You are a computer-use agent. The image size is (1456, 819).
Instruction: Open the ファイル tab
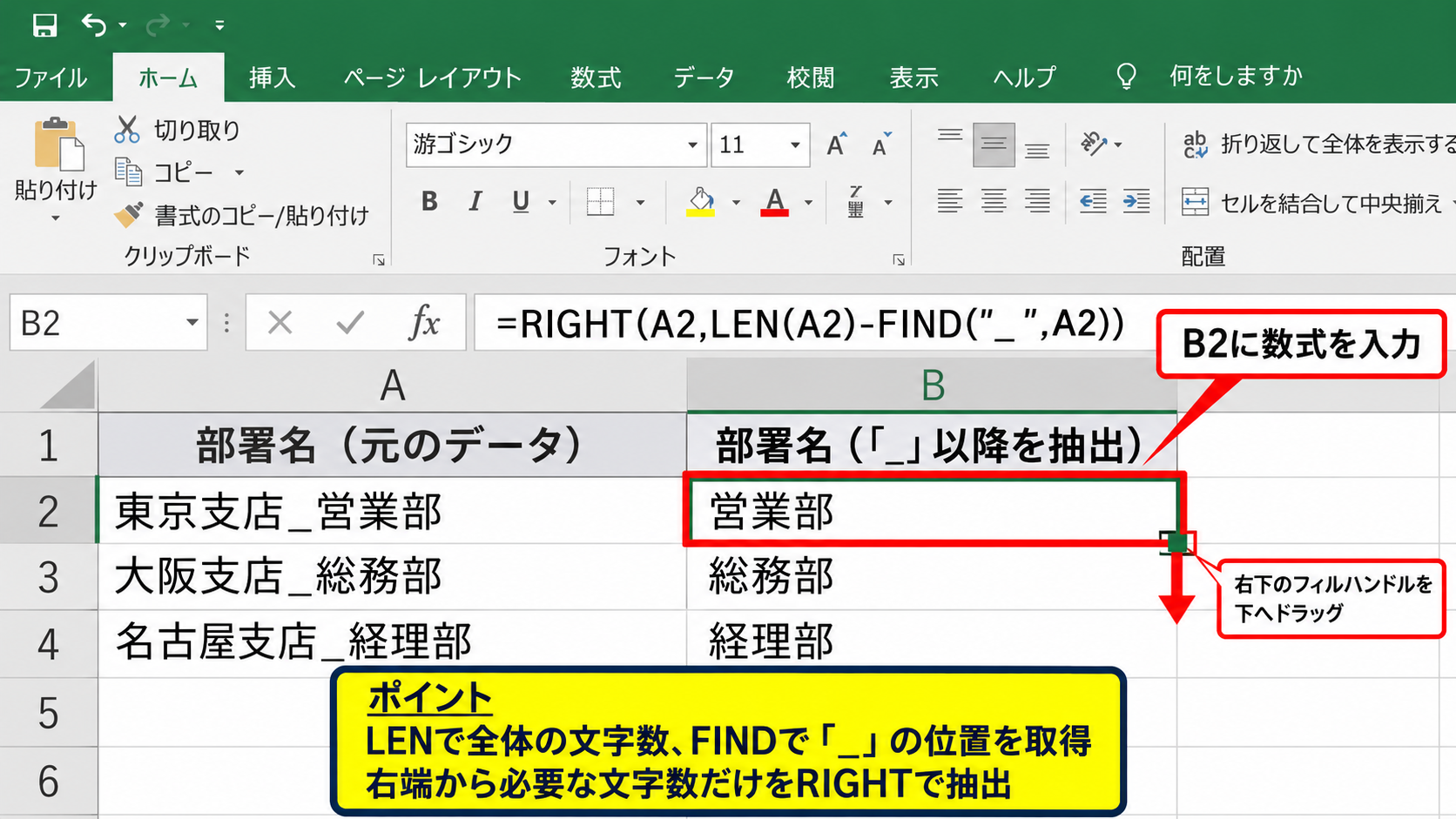click(51, 77)
